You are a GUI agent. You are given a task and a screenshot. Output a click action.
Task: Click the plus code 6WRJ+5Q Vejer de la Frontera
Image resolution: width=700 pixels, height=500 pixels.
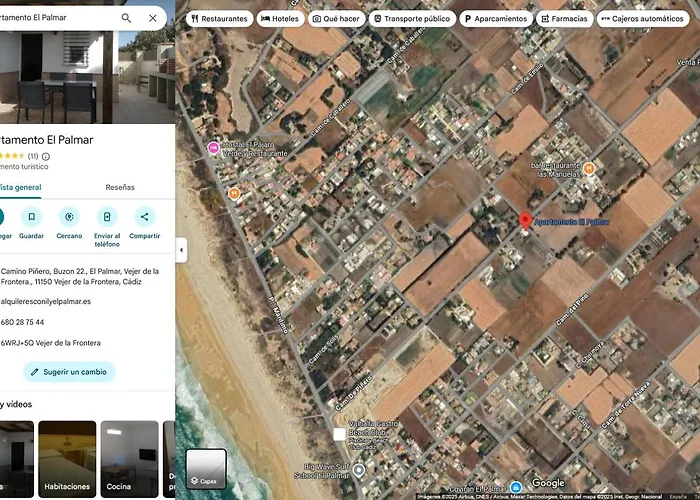(50, 343)
